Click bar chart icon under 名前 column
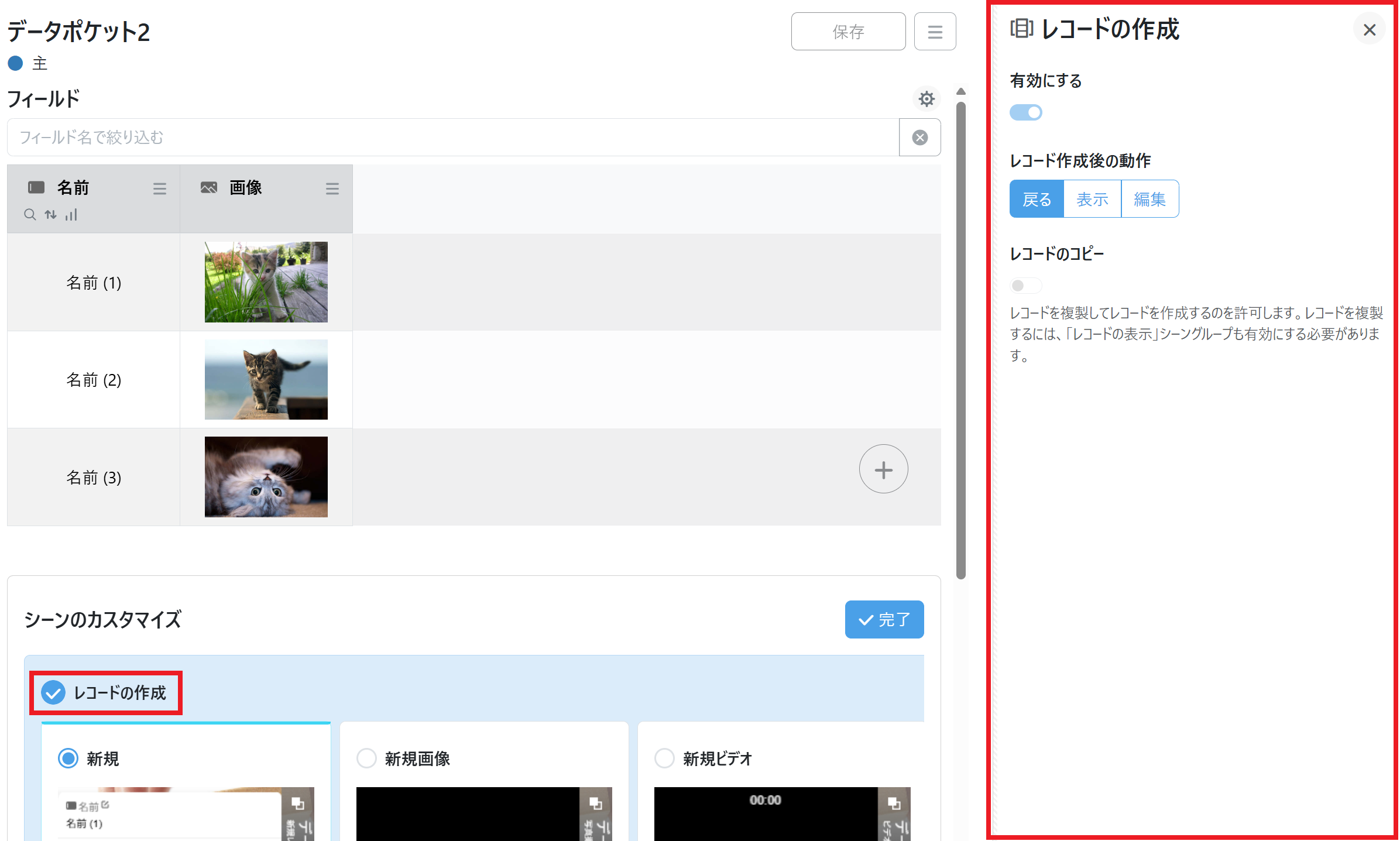 pyautogui.click(x=71, y=215)
